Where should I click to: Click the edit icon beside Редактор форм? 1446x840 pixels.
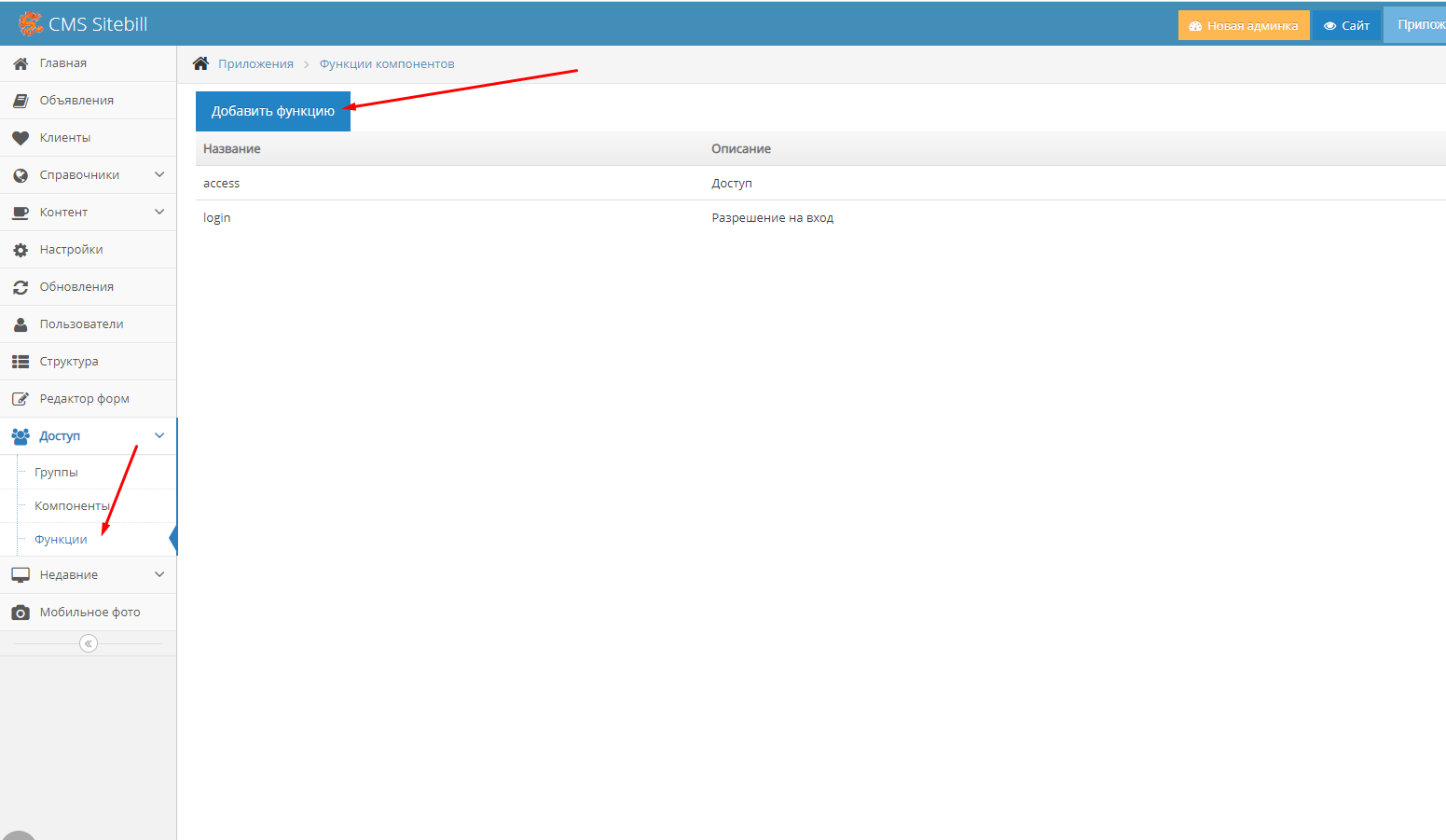click(21, 399)
